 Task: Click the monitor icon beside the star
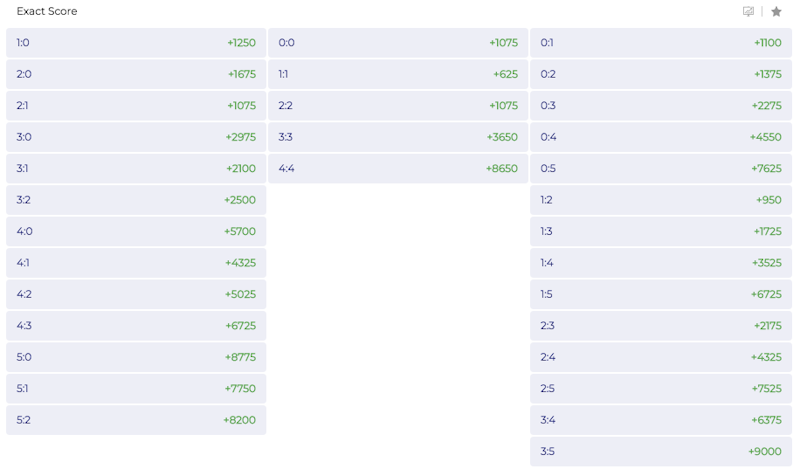[748, 11]
